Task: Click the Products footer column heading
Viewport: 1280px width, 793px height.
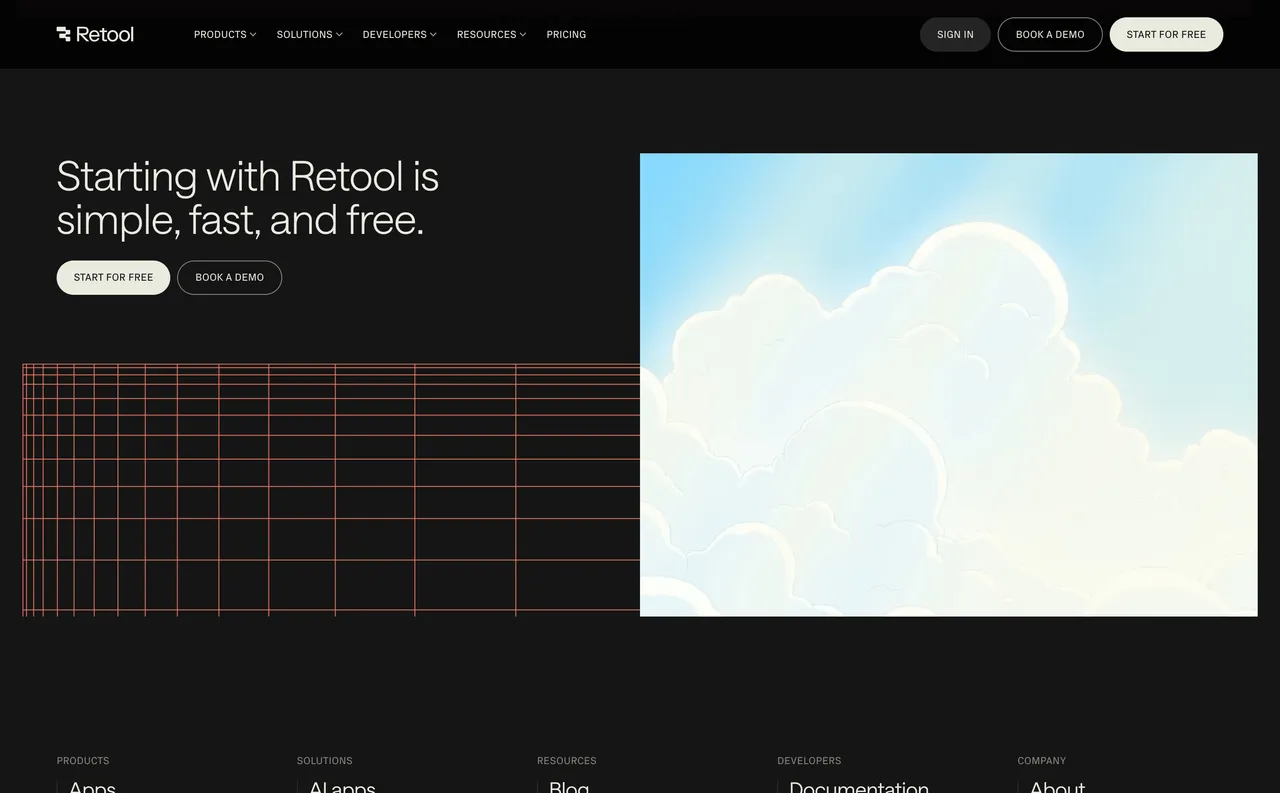Action: pyautogui.click(x=82, y=760)
